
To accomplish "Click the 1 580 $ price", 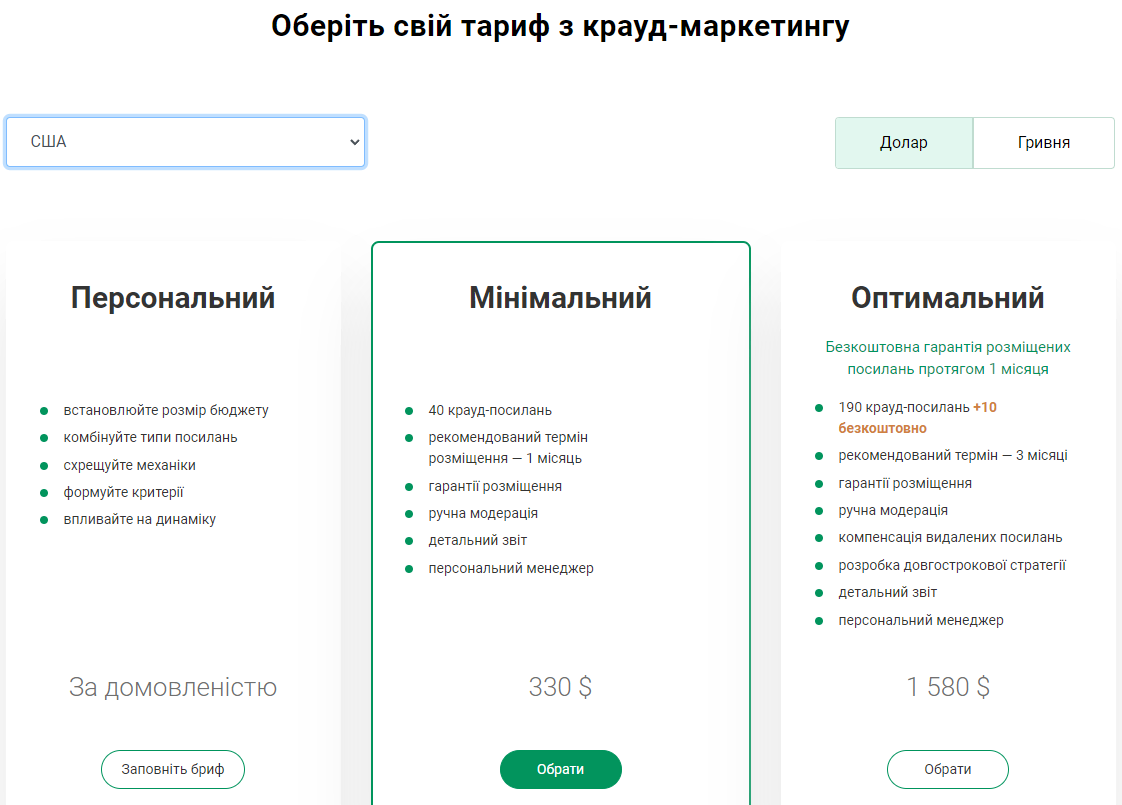I will point(947,687).
